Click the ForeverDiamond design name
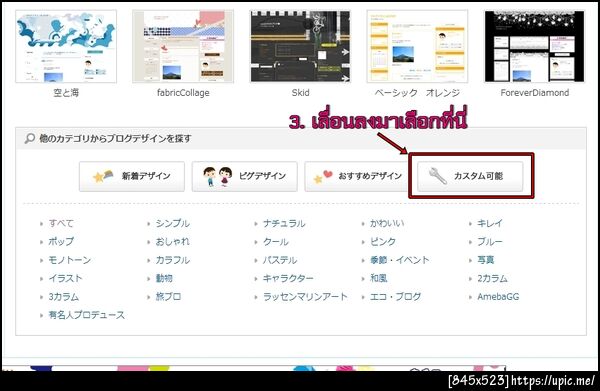Viewport: 600px width, 391px height. pos(535,93)
